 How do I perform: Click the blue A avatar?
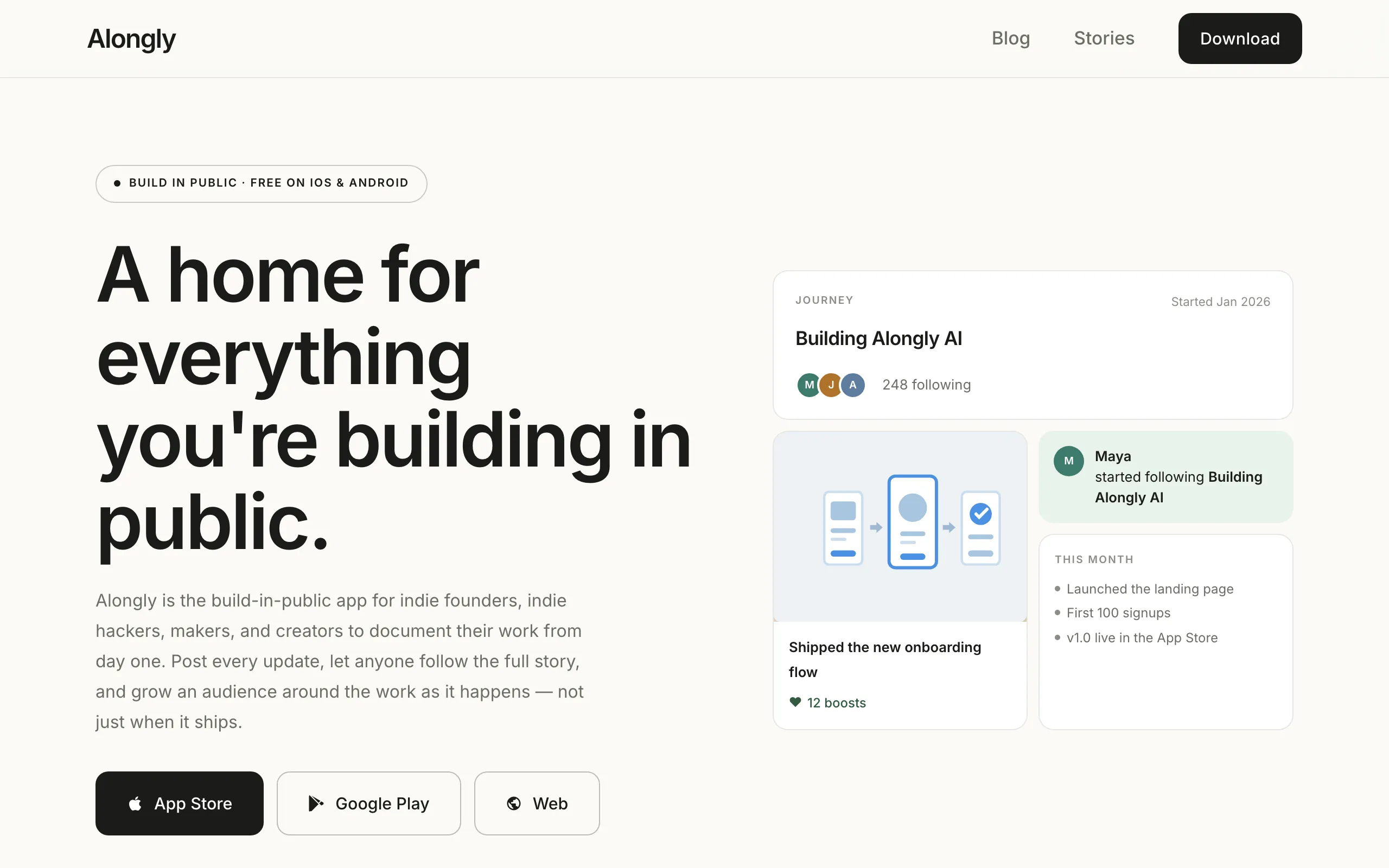853,385
